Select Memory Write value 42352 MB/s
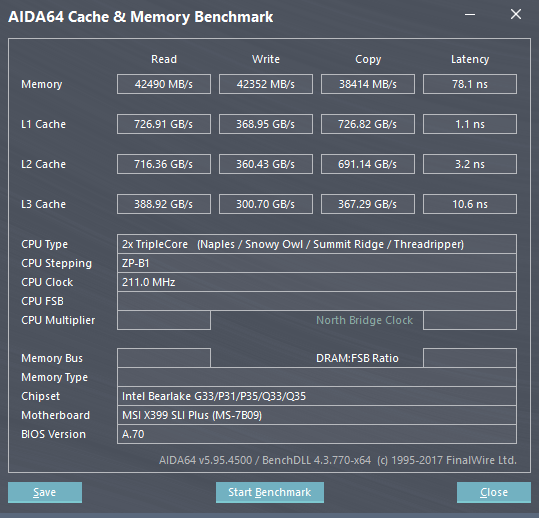Screen dimensions: 539x518 click(266, 84)
